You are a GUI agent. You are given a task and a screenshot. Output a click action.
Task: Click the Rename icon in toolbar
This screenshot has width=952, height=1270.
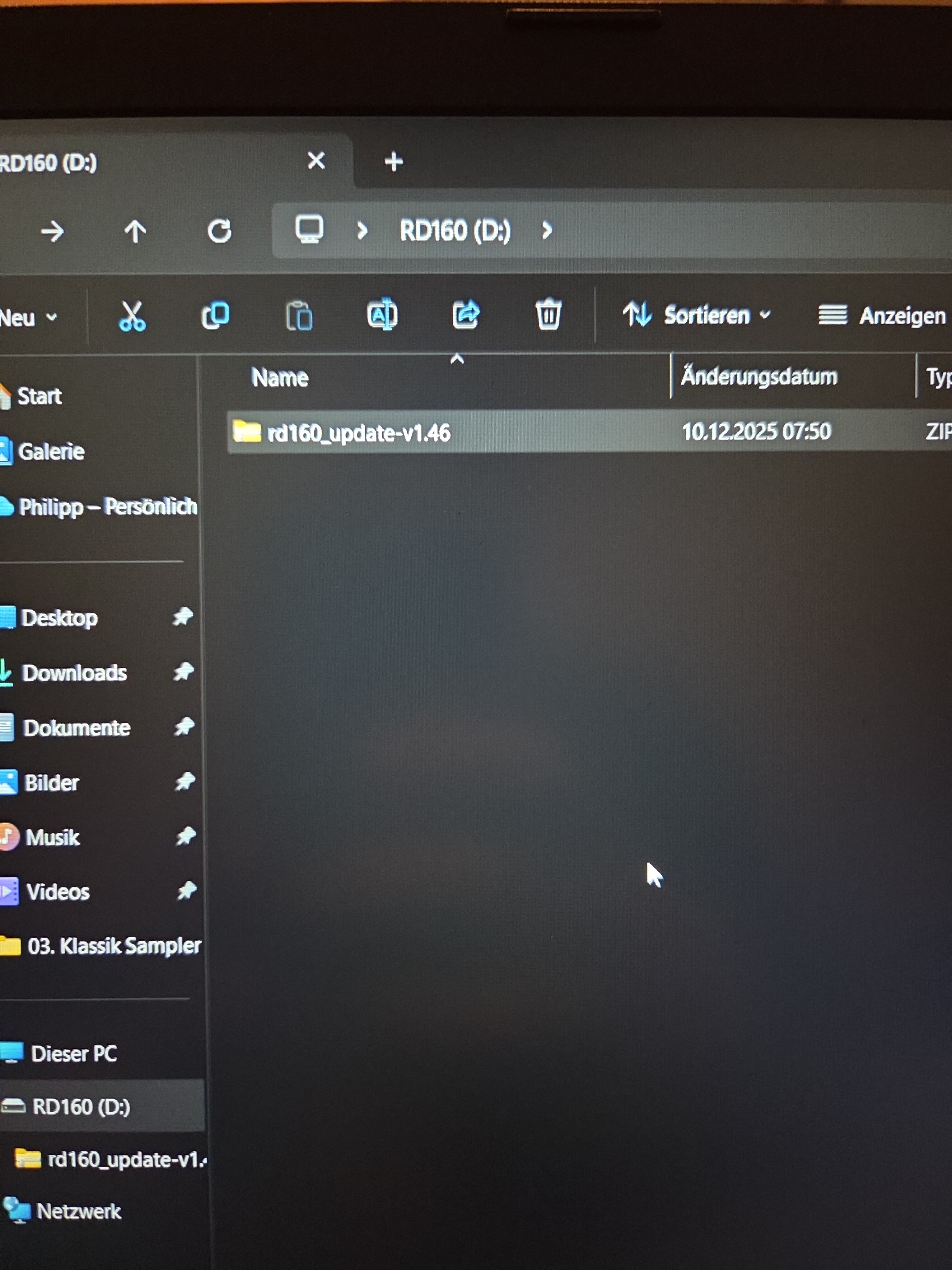pyautogui.click(x=382, y=315)
